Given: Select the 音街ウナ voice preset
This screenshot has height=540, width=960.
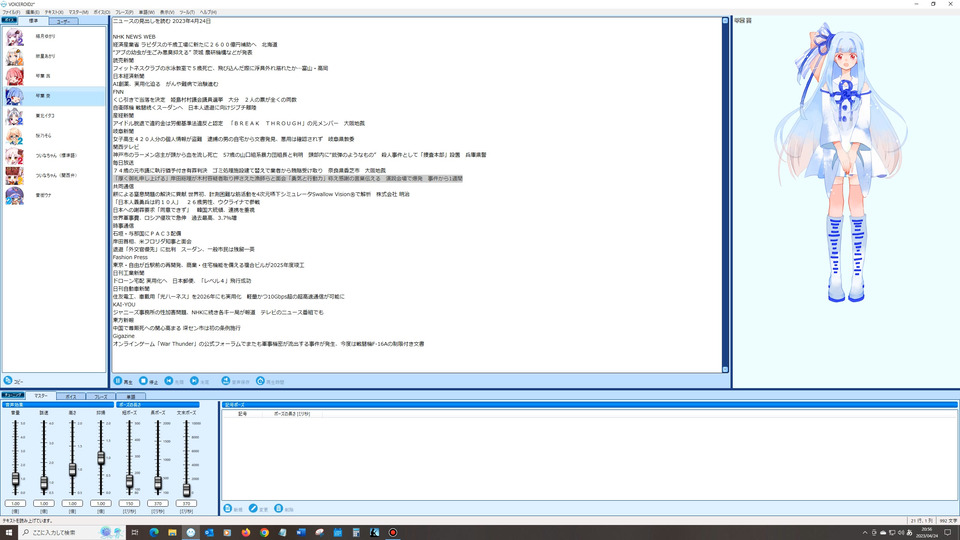Looking at the screenshot, I should (x=54, y=195).
